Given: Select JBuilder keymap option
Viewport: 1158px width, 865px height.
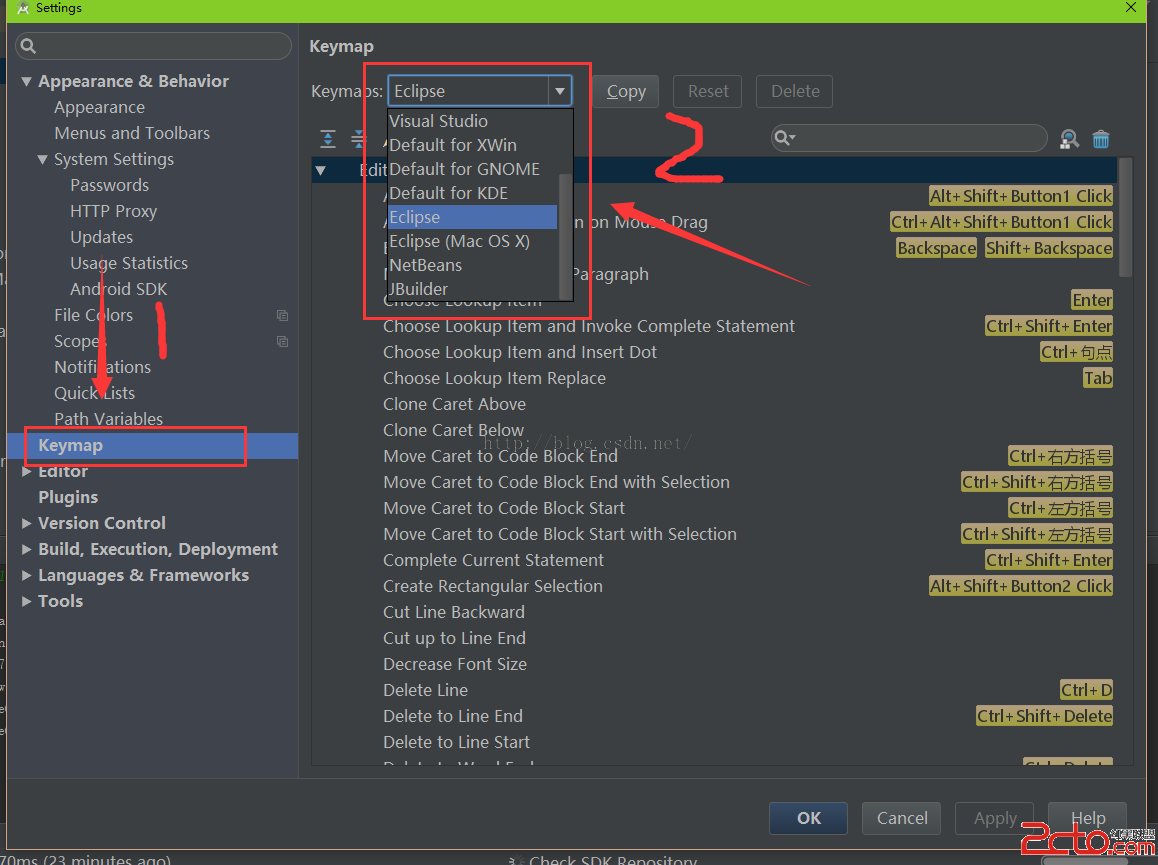Looking at the screenshot, I should tap(473, 289).
